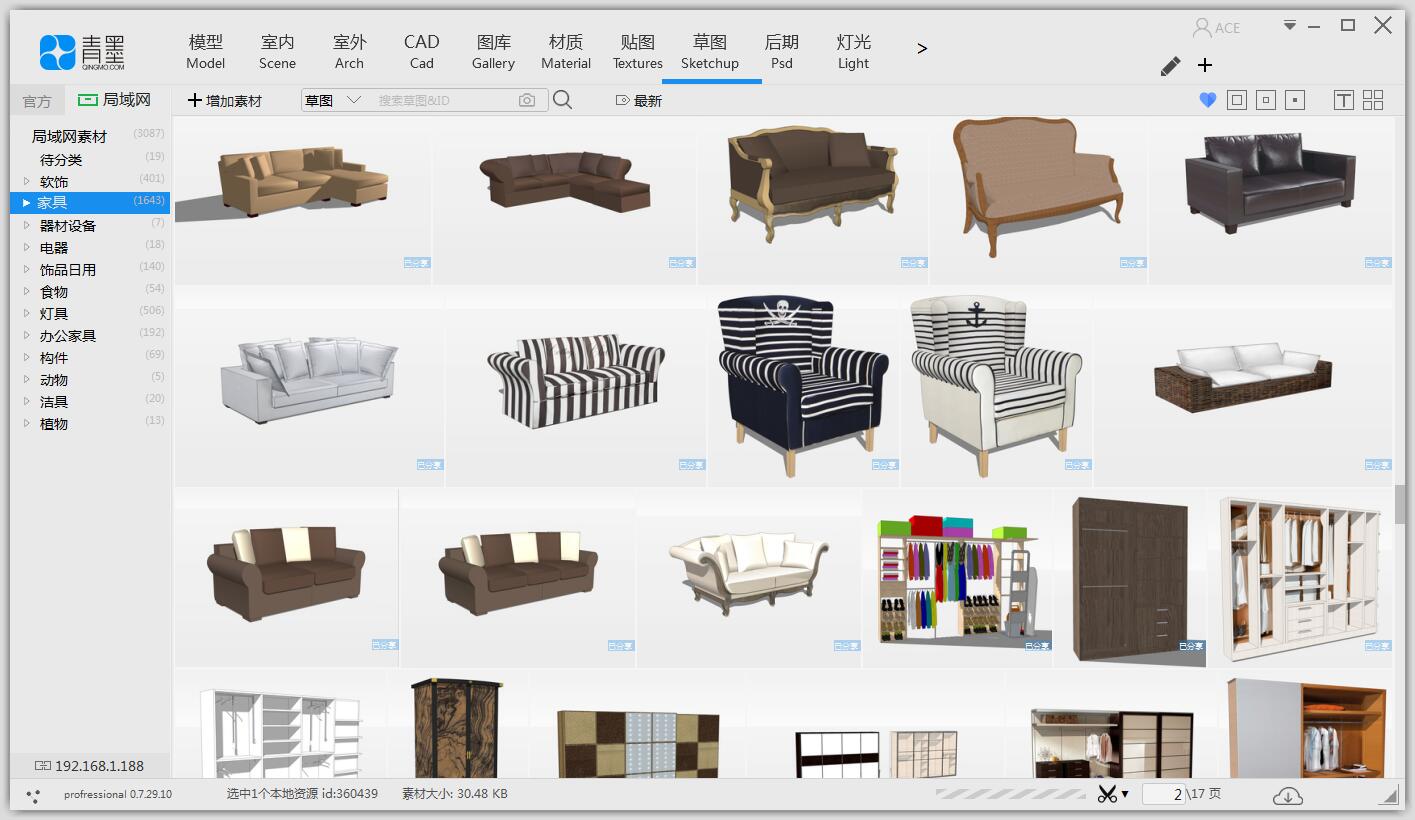Image resolution: width=1415 pixels, height=820 pixels.
Task: Open the 室内 Scene tab
Action: [x=278, y=52]
